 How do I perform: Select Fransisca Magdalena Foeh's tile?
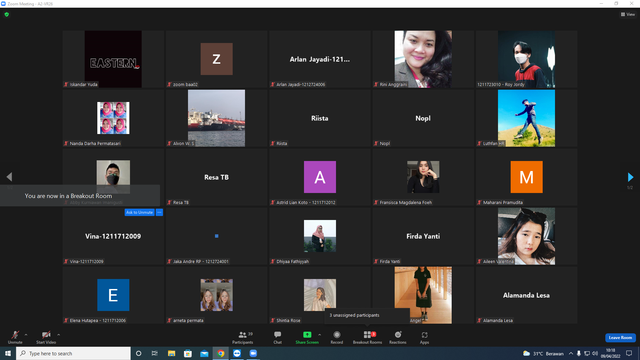423,177
